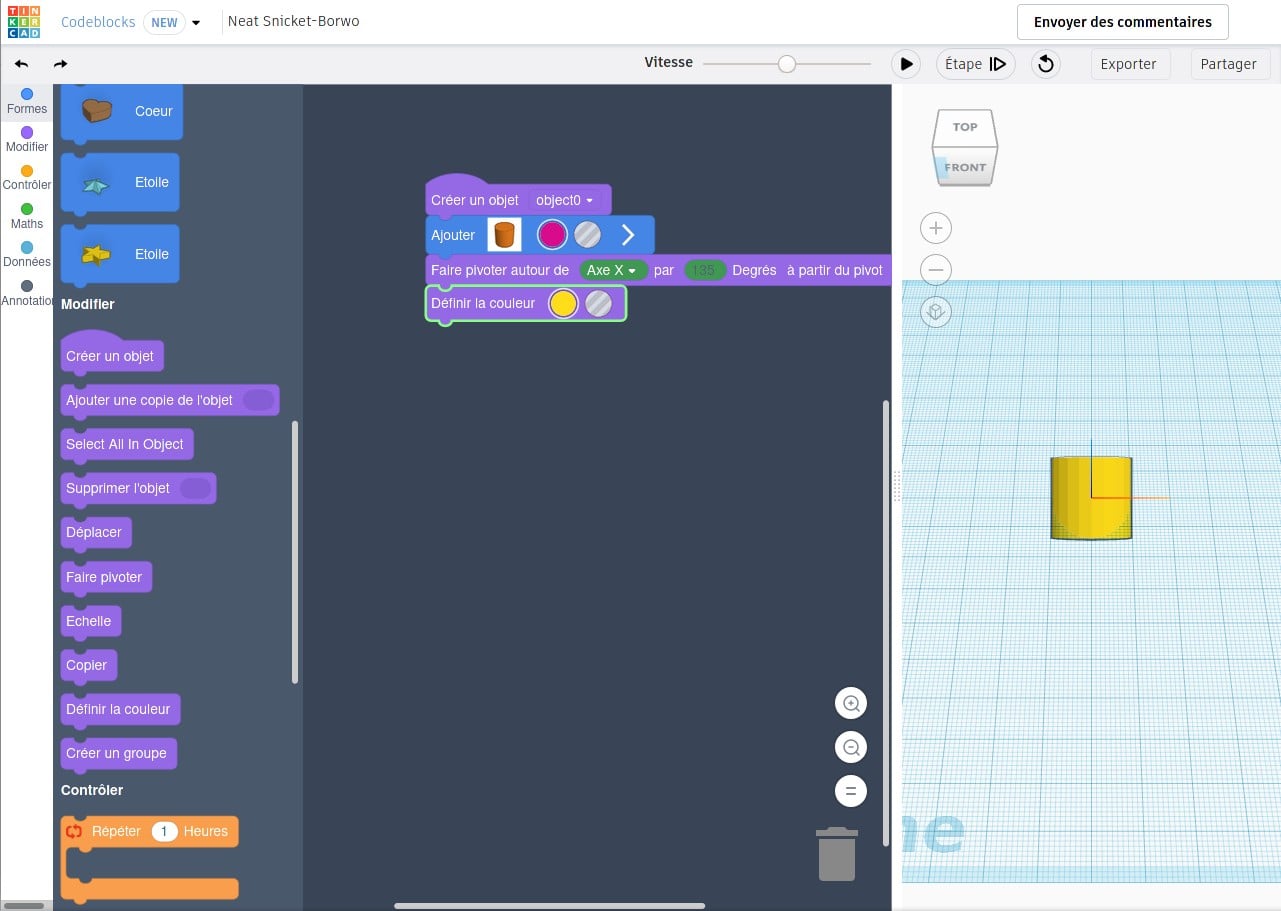The height and width of the screenshot is (911, 1281).
Task: Click the 3D viewer zoom-in plus button
Action: (x=935, y=228)
